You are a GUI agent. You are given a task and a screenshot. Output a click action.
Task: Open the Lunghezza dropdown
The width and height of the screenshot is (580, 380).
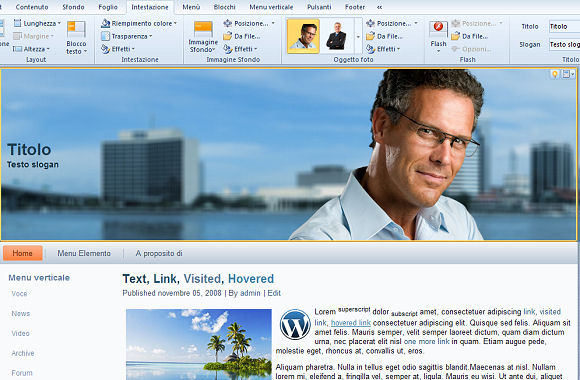point(37,23)
